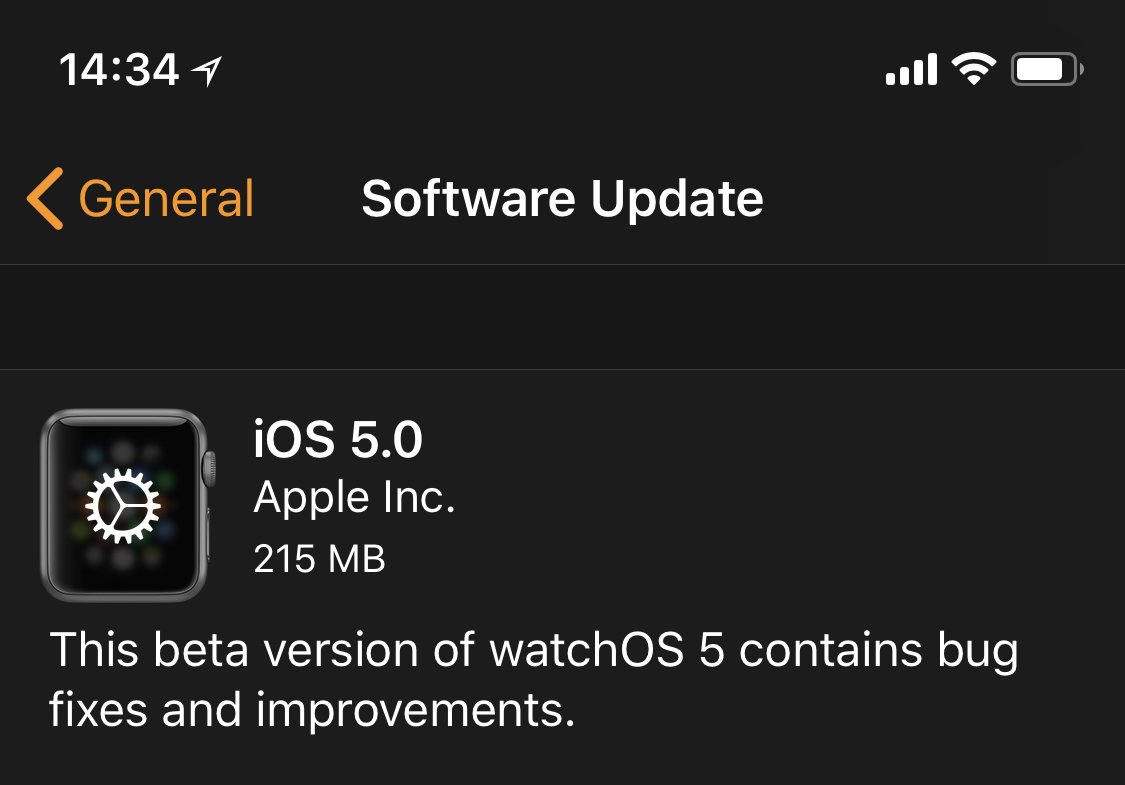Tap the cellular signal bars indicator
1125x785 pixels.
coord(910,70)
